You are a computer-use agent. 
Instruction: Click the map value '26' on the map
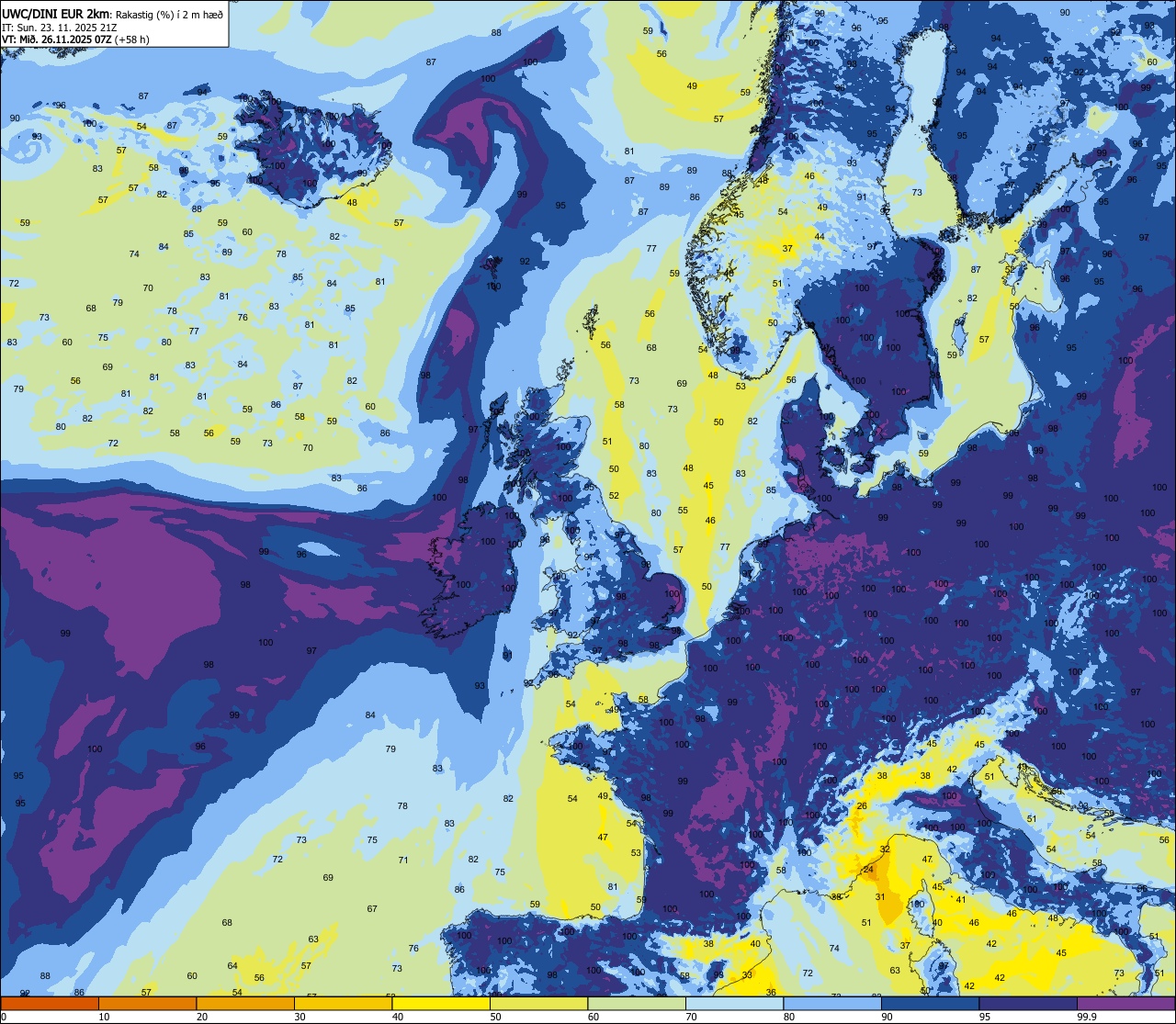[x=862, y=805]
